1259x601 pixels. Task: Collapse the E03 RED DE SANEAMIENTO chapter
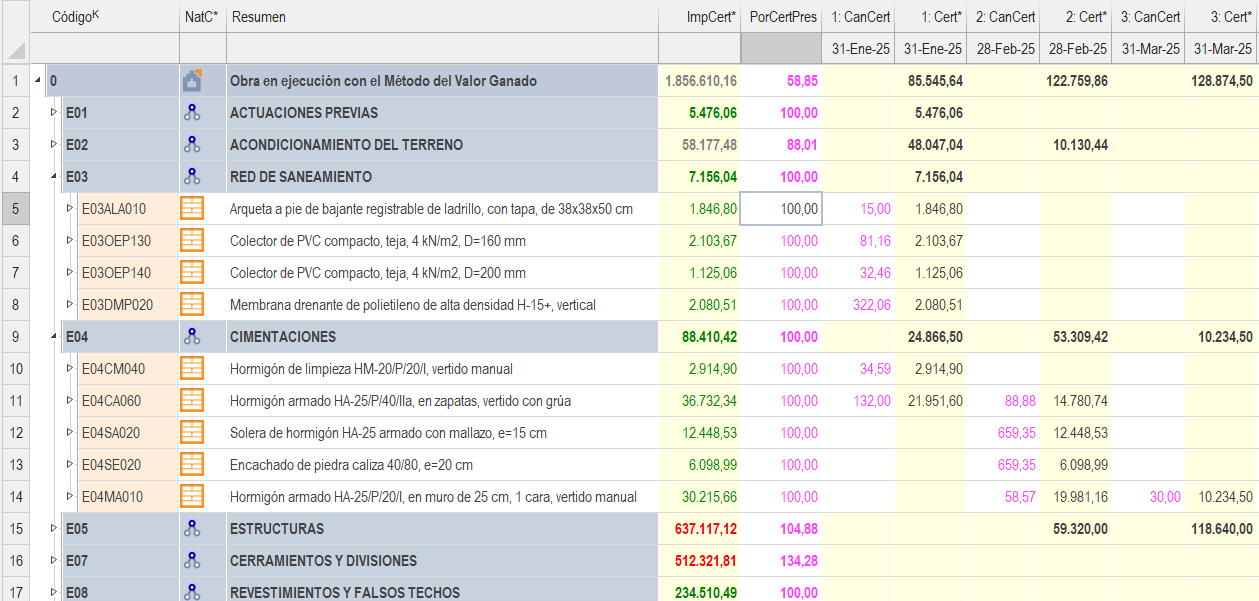pyautogui.click(x=55, y=177)
